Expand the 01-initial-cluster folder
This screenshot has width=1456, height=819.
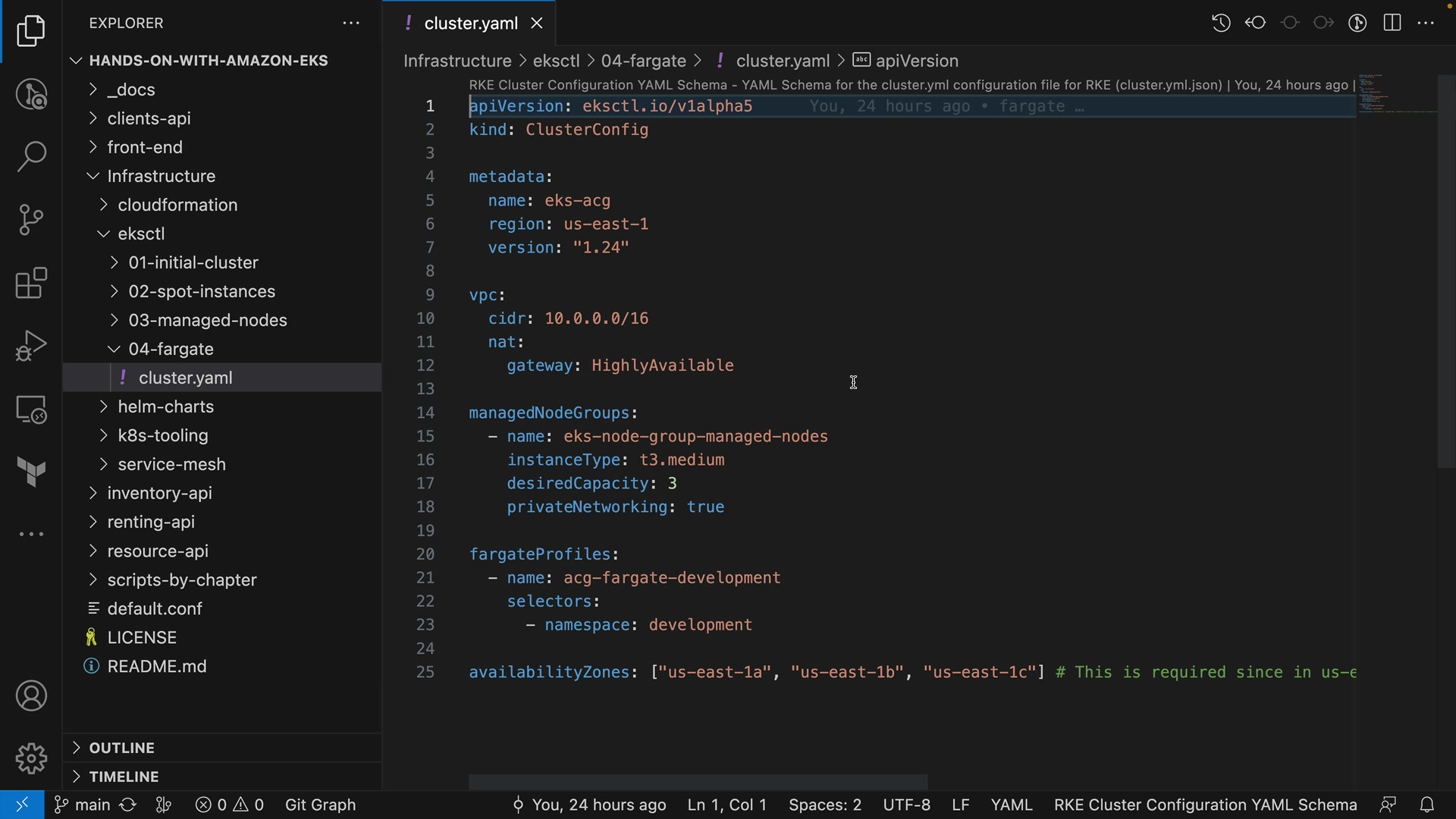coord(193,262)
